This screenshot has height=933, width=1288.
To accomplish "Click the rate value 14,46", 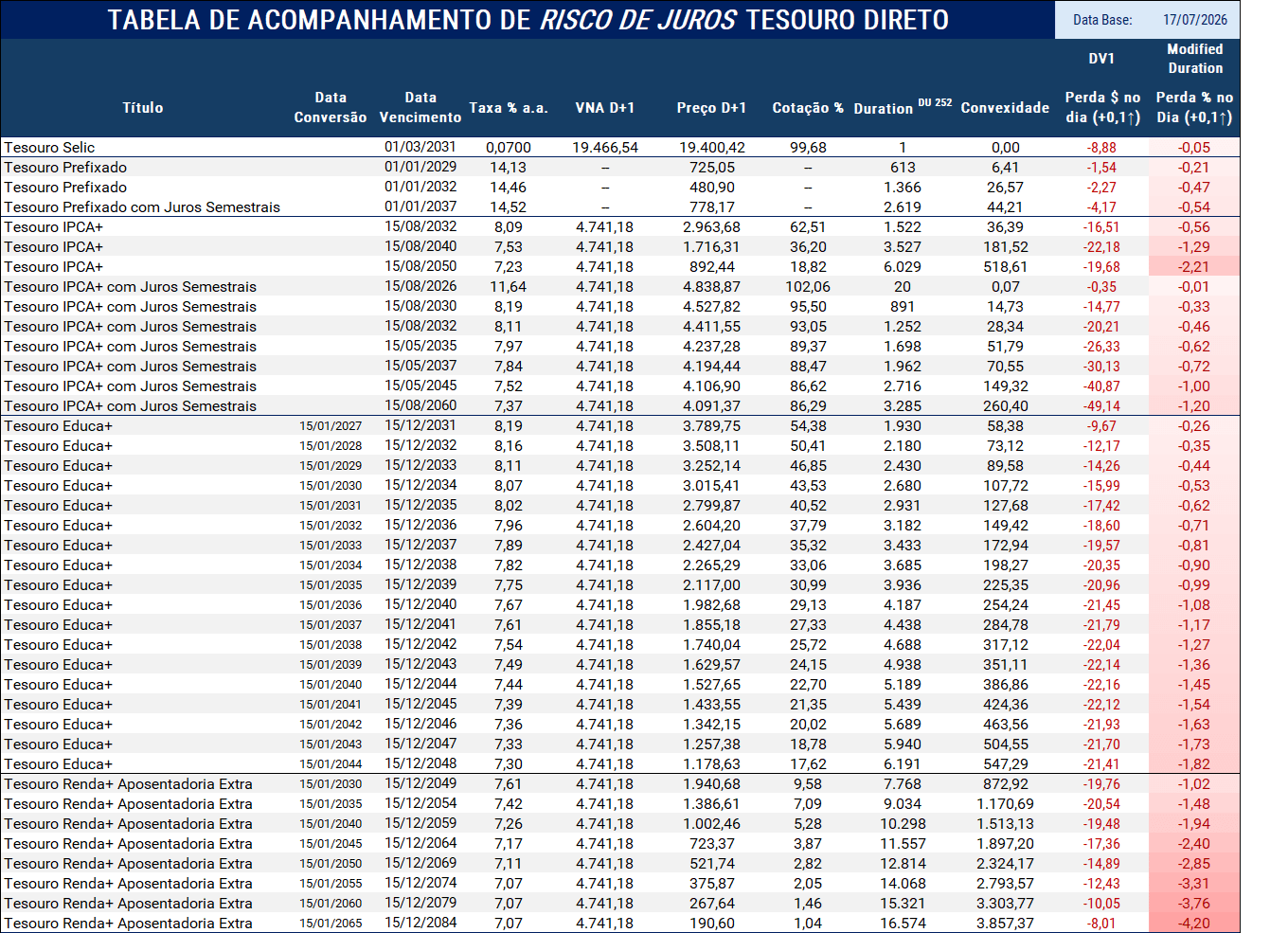I will (x=509, y=188).
